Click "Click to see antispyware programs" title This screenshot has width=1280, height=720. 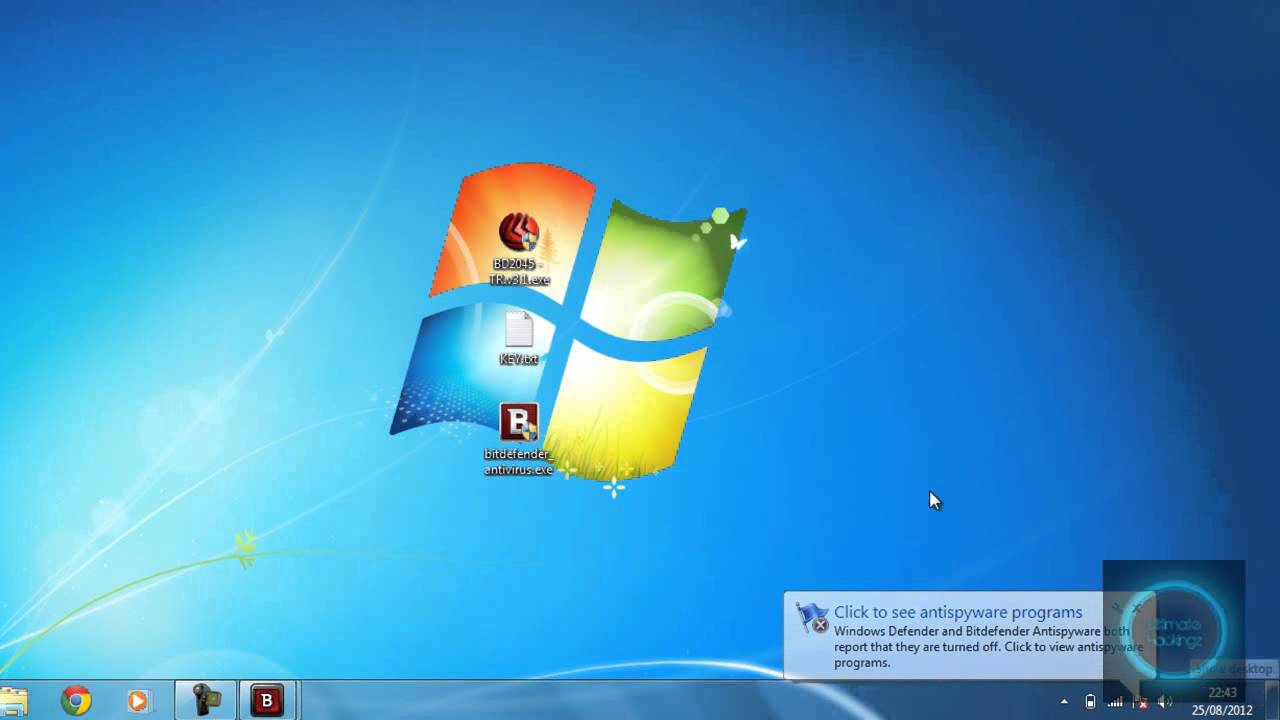(x=958, y=612)
